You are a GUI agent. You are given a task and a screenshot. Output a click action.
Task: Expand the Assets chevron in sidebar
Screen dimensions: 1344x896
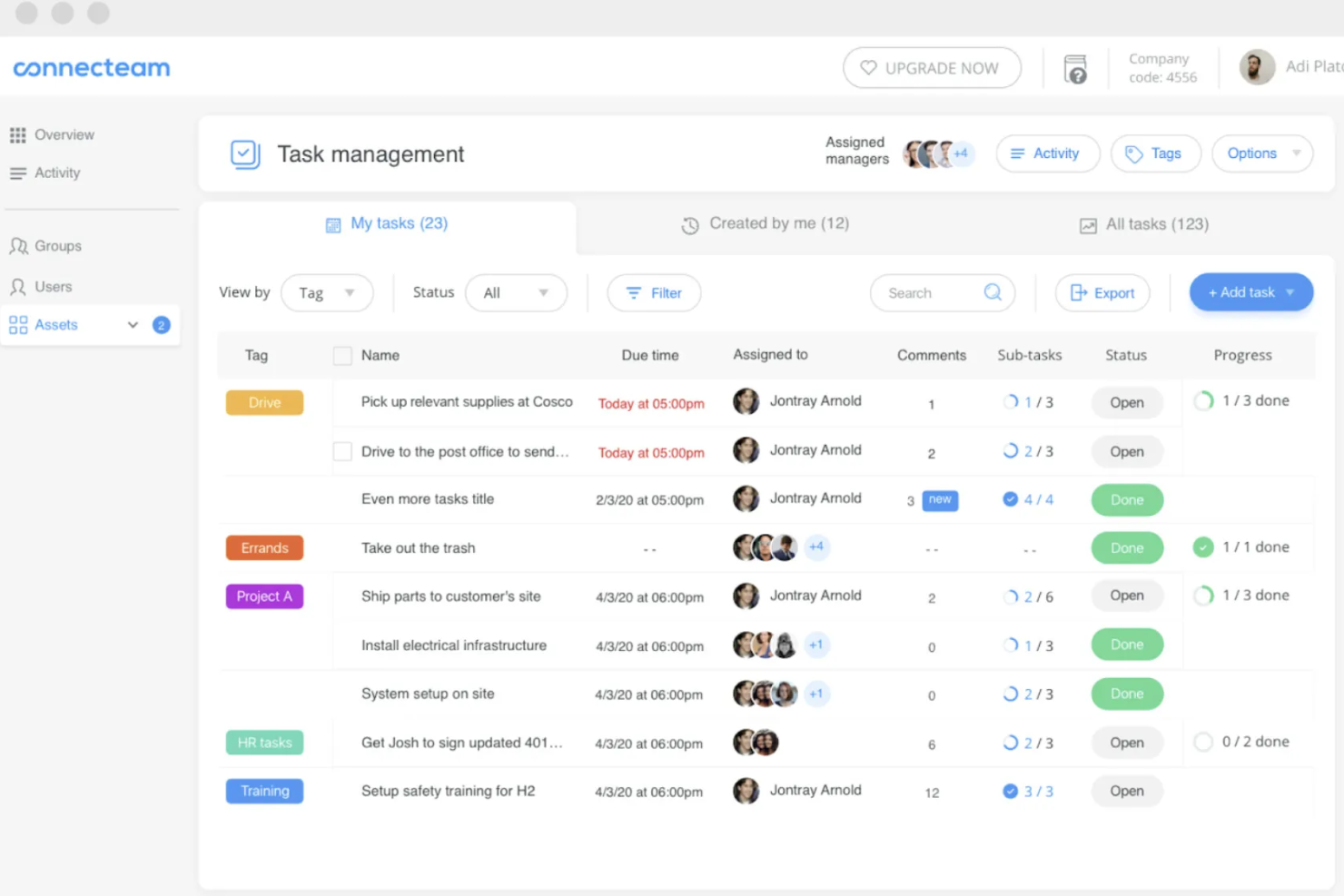point(133,325)
